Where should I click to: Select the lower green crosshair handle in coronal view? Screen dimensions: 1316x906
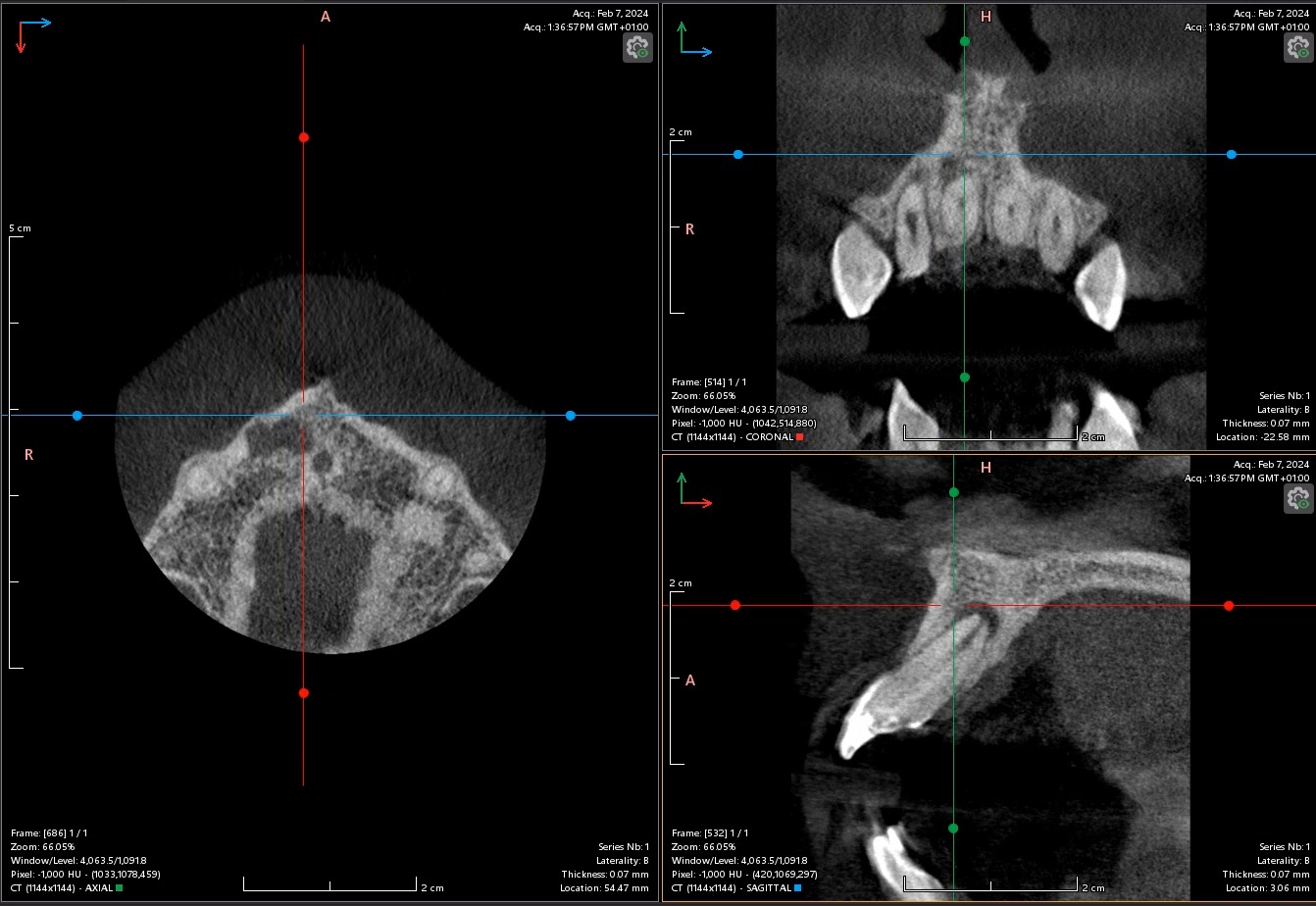(965, 377)
